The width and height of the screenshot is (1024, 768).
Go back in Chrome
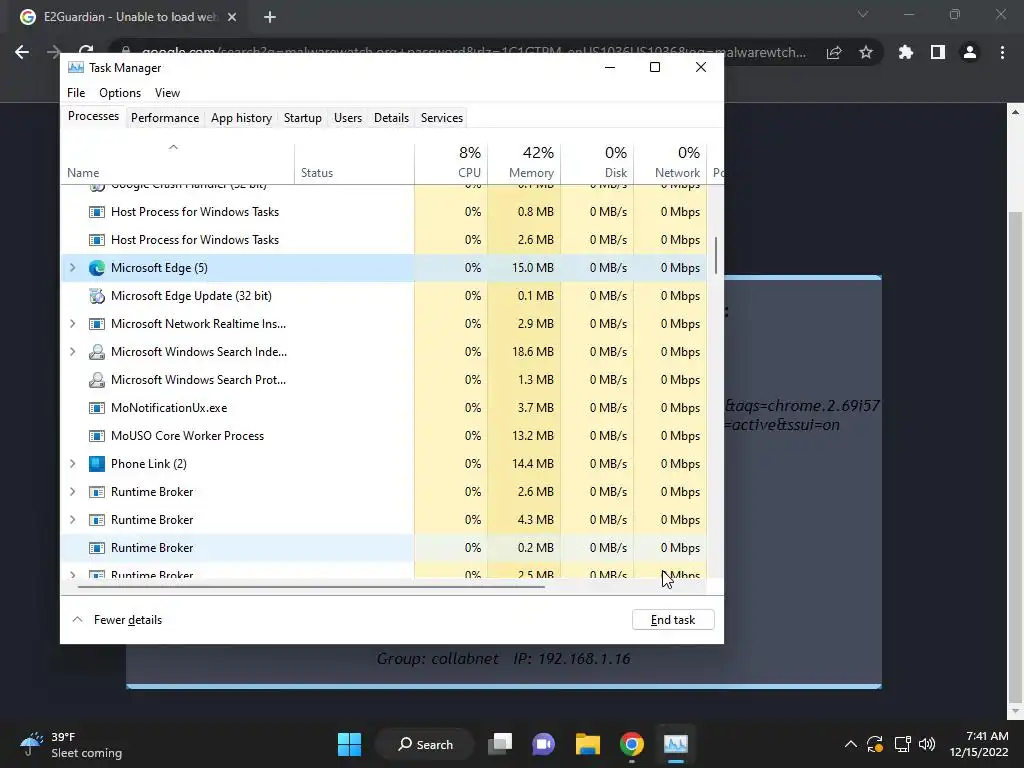(22, 52)
